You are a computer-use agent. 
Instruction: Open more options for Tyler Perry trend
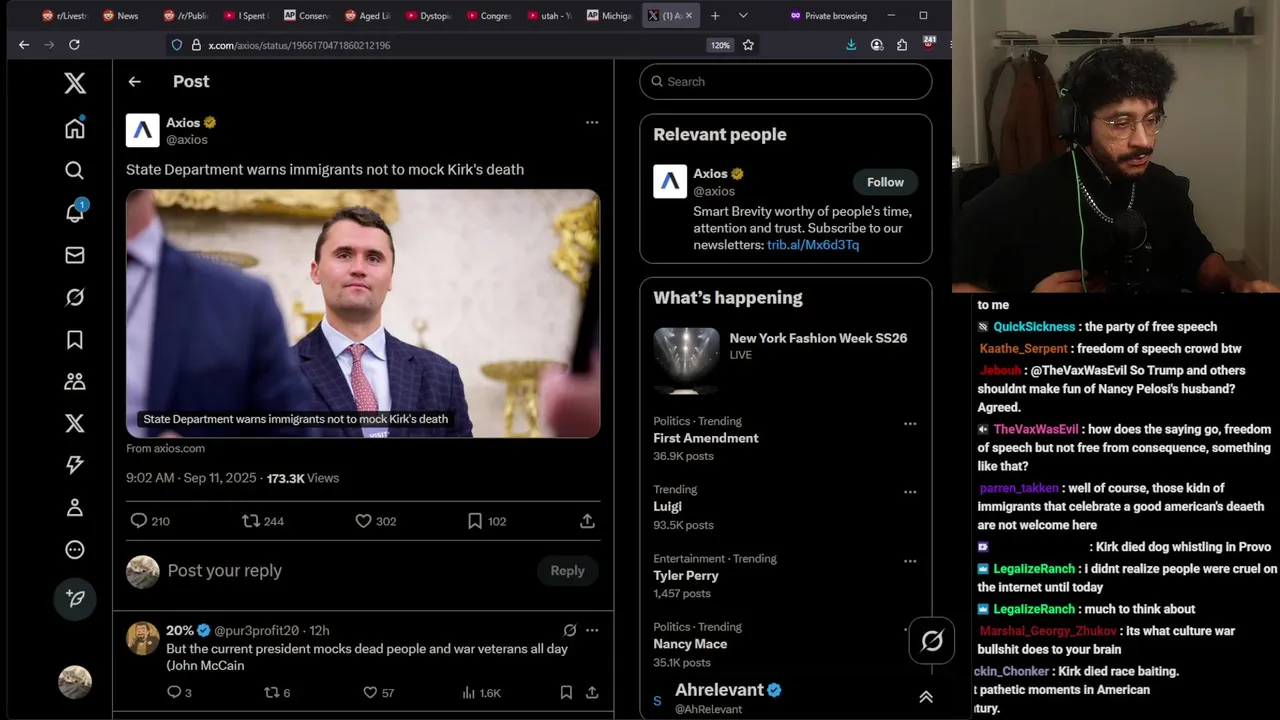tap(910, 561)
